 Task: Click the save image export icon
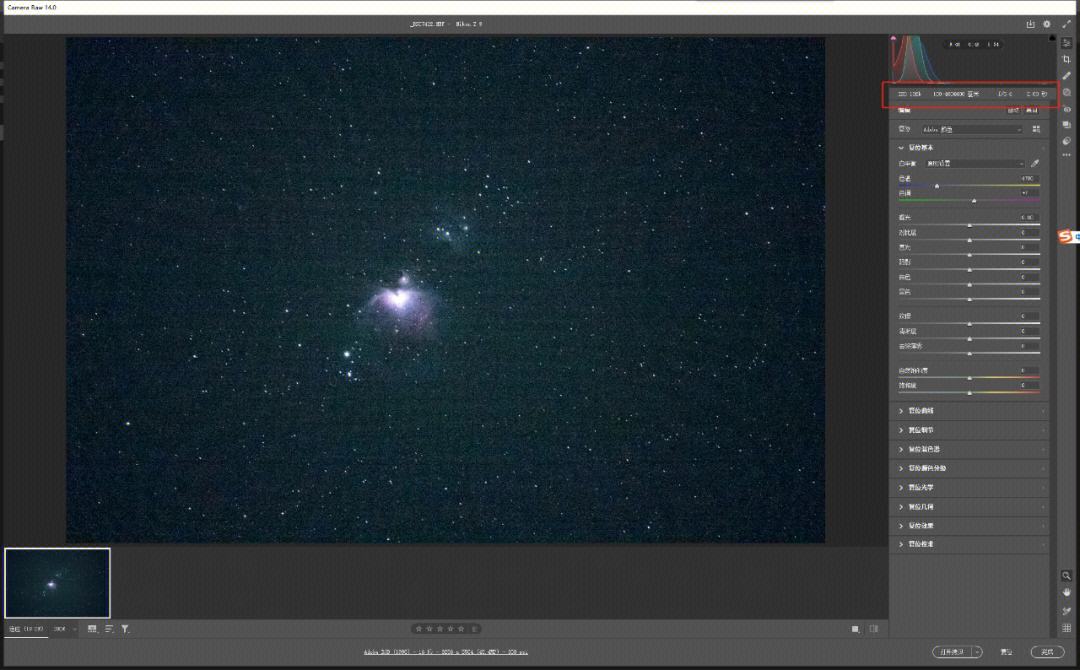(1030, 24)
